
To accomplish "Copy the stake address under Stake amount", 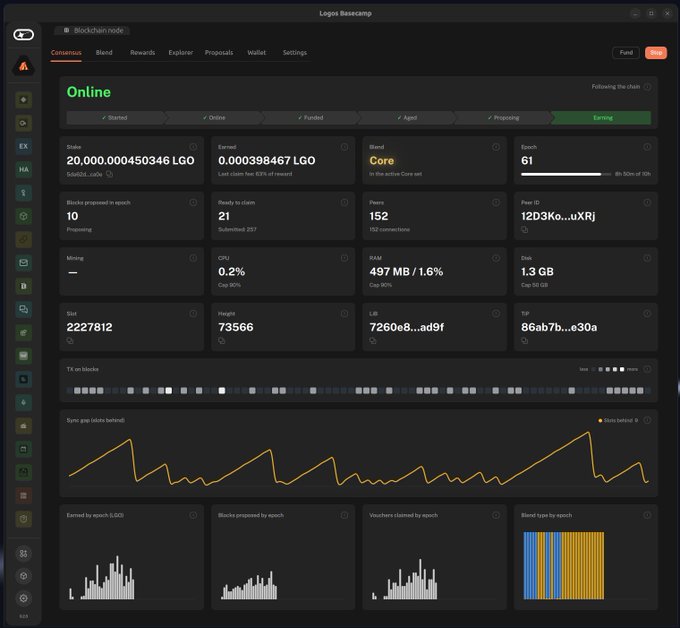I will (x=109, y=174).
